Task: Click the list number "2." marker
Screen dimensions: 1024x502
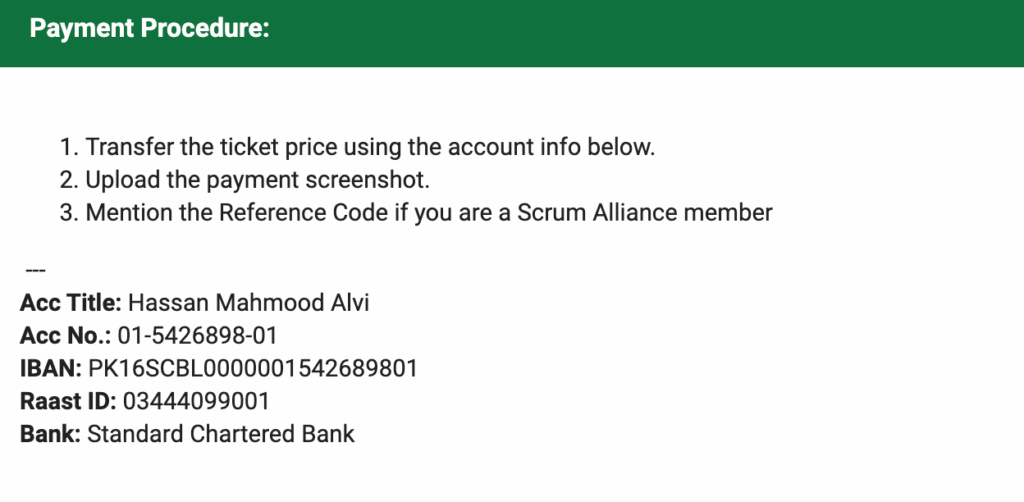Action: point(69,180)
